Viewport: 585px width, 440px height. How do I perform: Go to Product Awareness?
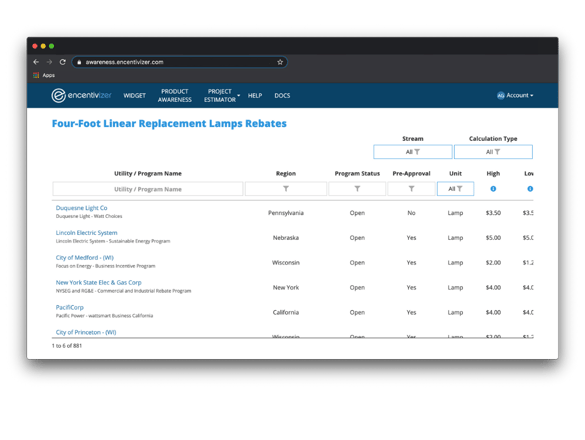[x=175, y=96]
